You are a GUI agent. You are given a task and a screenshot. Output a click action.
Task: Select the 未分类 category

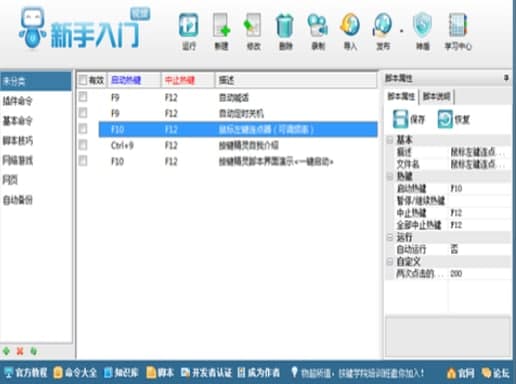point(36,81)
